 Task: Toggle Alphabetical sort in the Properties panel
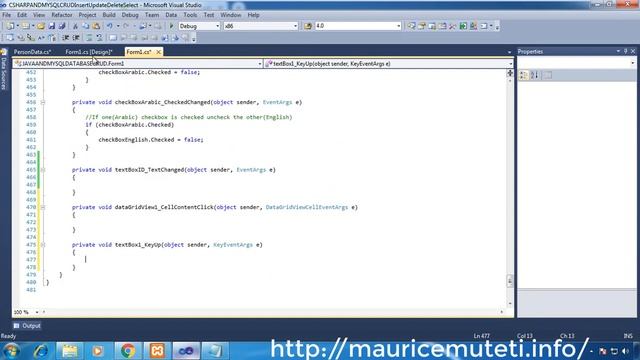pyautogui.click(x=534, y=75)
